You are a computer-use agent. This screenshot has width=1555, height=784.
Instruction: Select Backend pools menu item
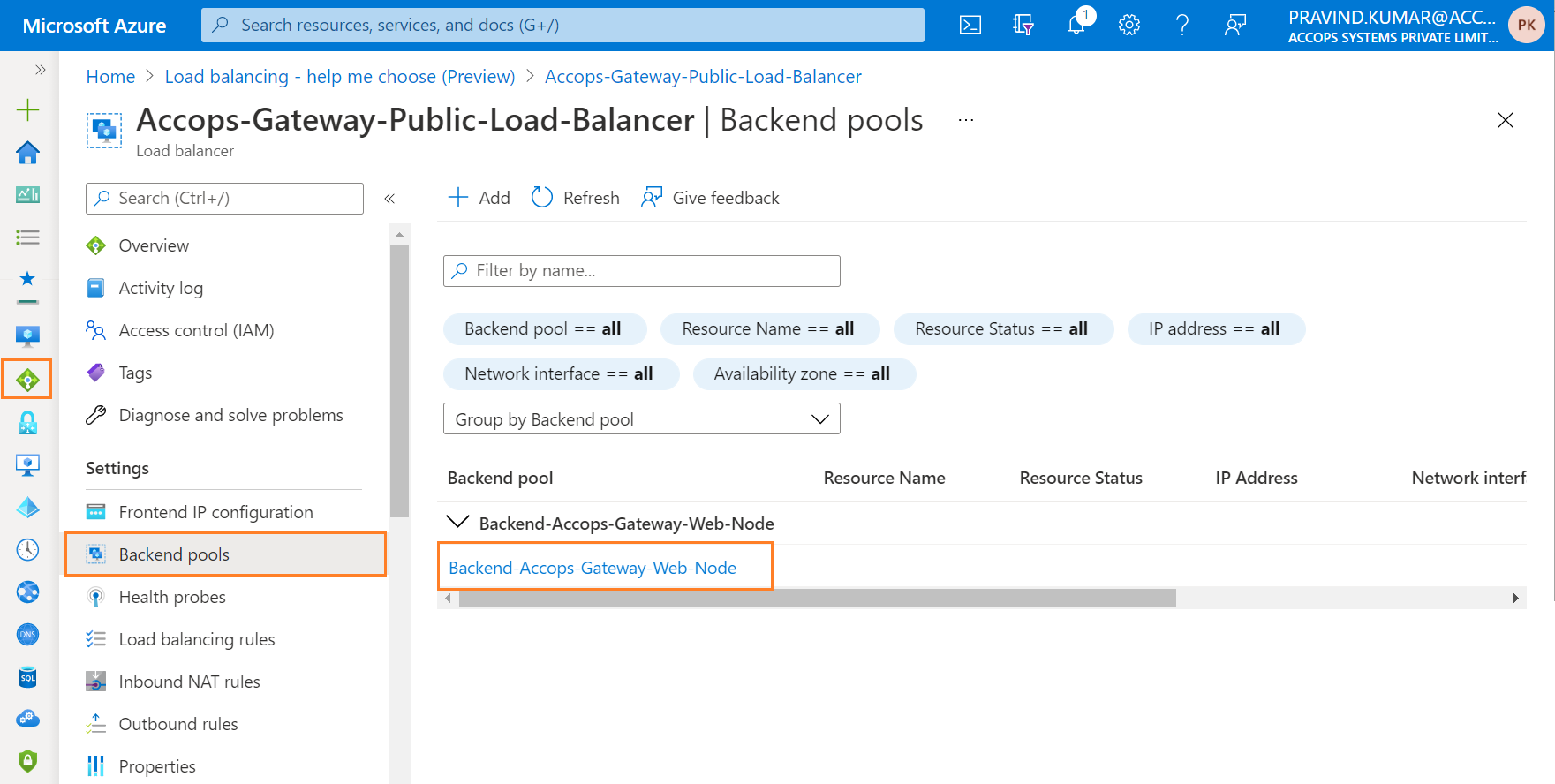coord(225,554)
